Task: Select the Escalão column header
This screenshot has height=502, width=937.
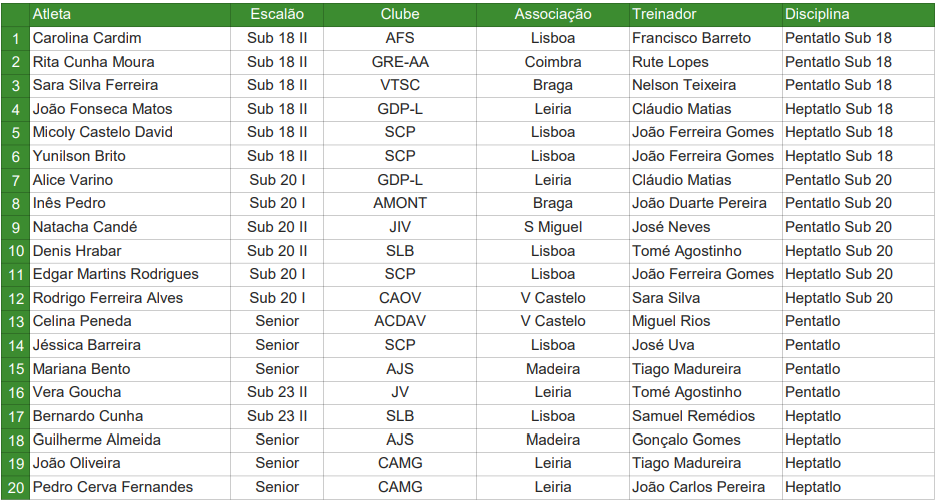Action: tap(277, 14)
